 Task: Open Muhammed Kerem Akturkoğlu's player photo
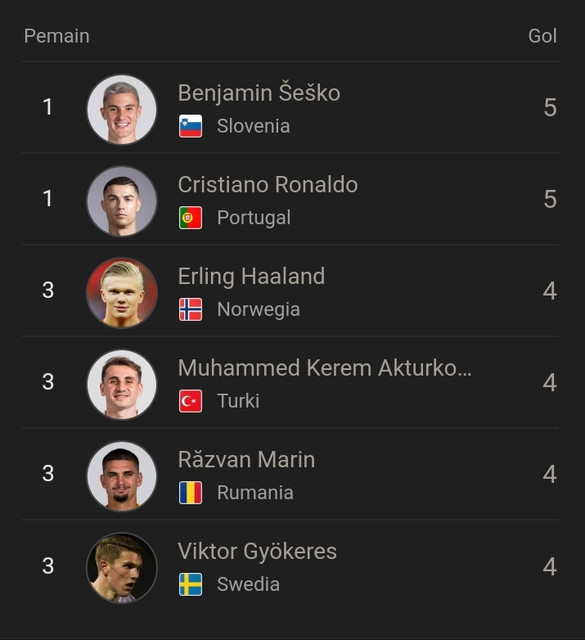pos(122,384)
